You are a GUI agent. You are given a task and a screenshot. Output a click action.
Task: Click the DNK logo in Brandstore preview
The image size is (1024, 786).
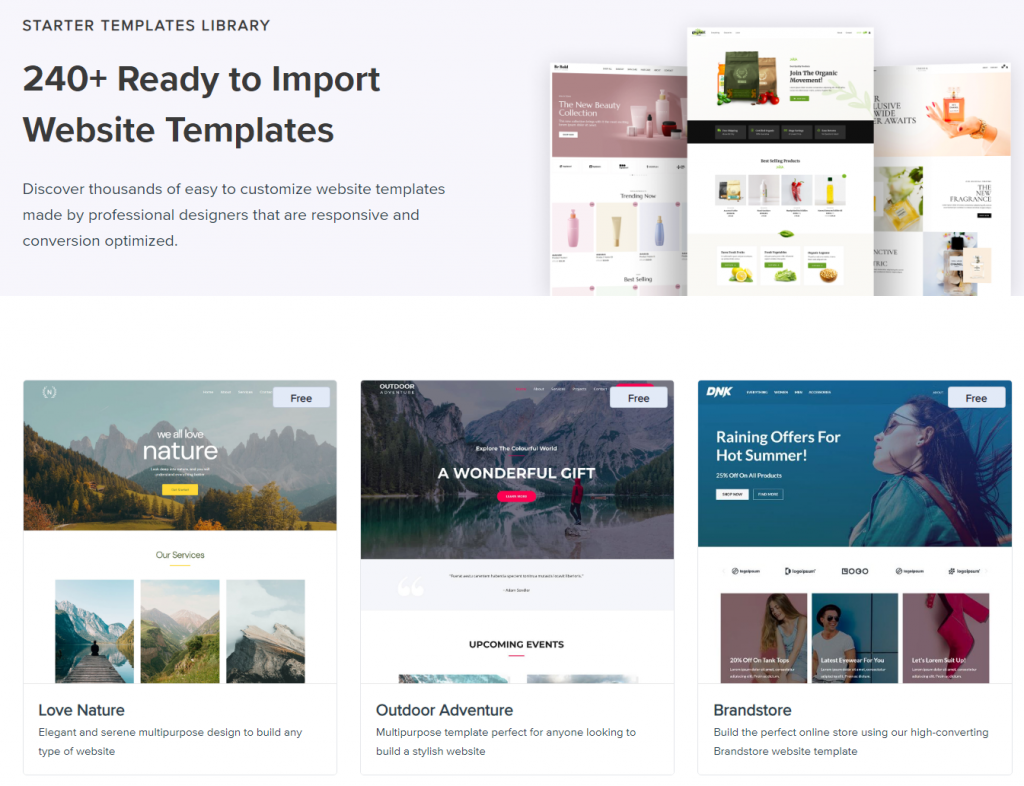pyautogui.click(x=719, y=392)
